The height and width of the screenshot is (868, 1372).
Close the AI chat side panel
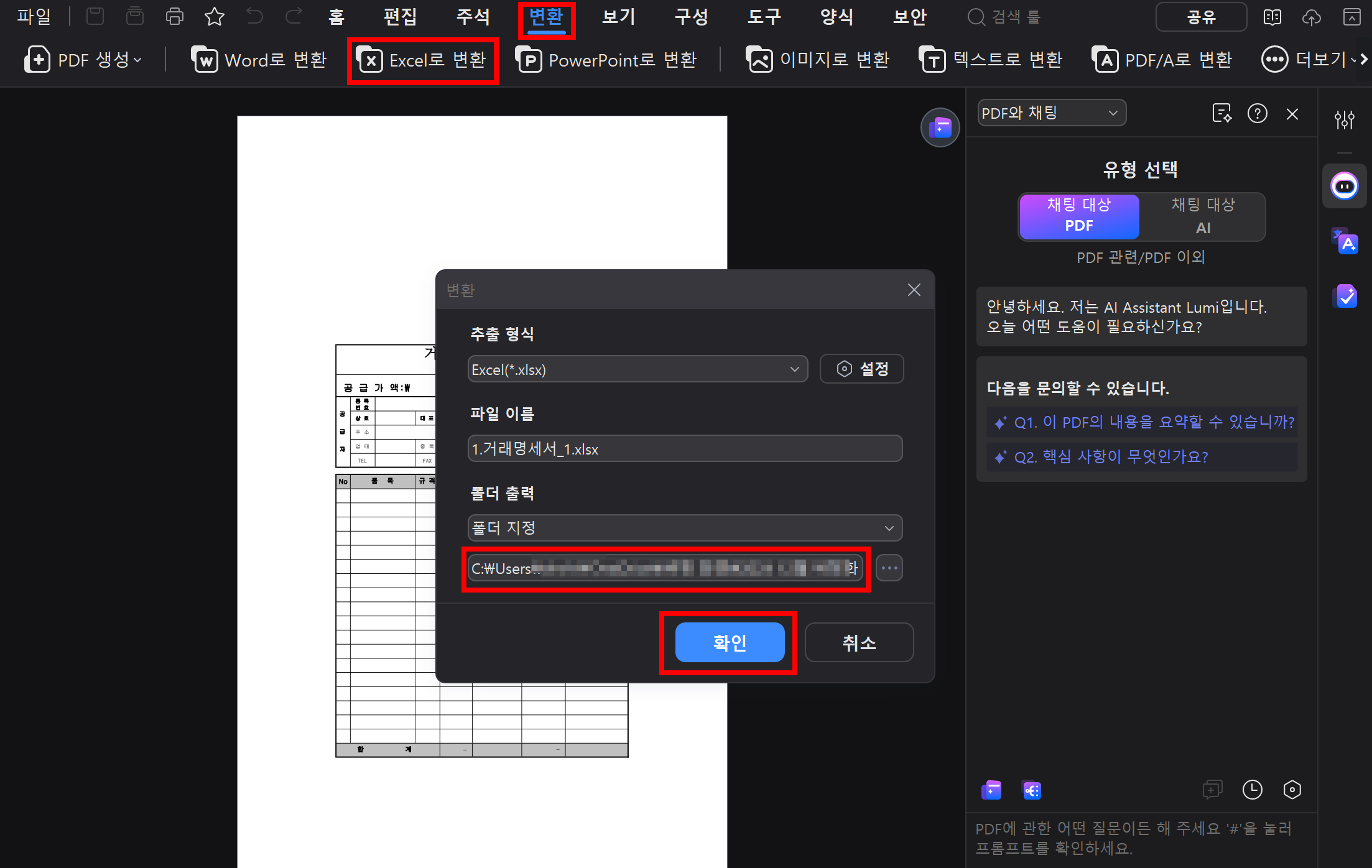1292,114
